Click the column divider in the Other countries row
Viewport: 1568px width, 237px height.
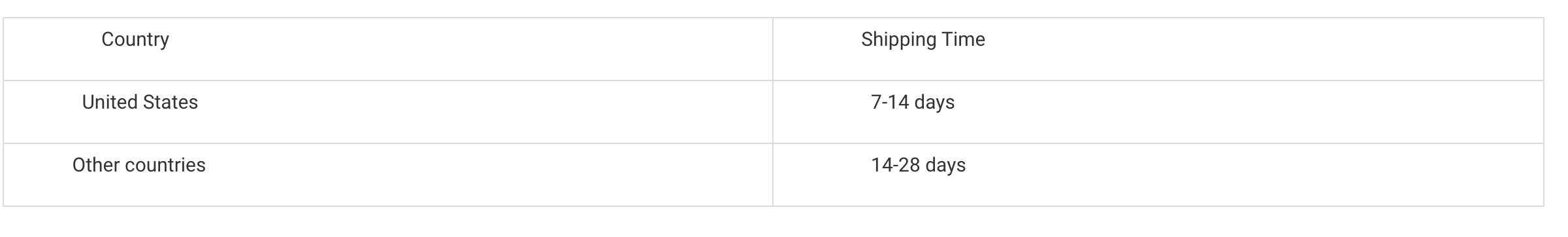tap(773, 175)
